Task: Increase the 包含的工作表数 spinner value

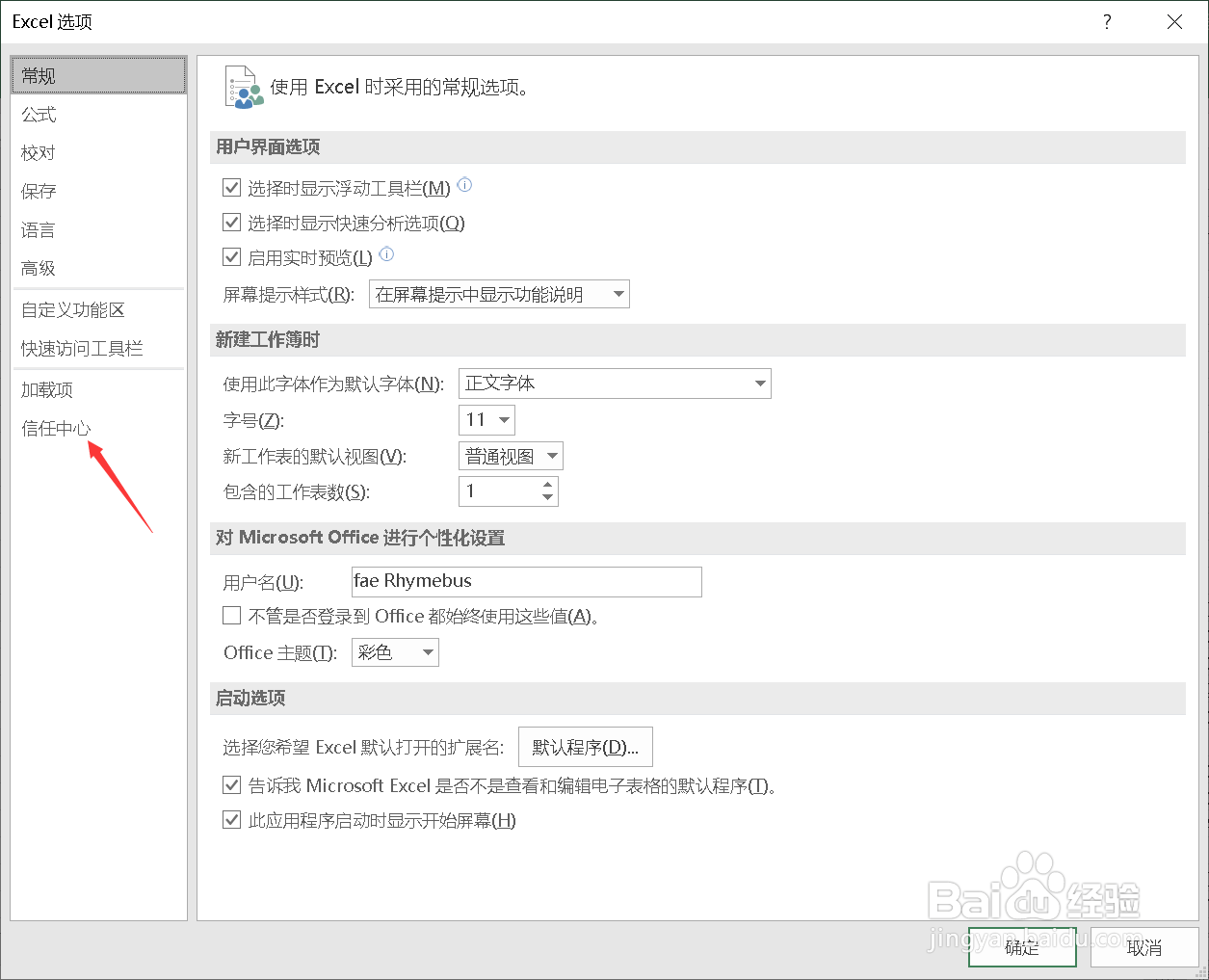Action: pyautogui.click(x=547, y=485)
